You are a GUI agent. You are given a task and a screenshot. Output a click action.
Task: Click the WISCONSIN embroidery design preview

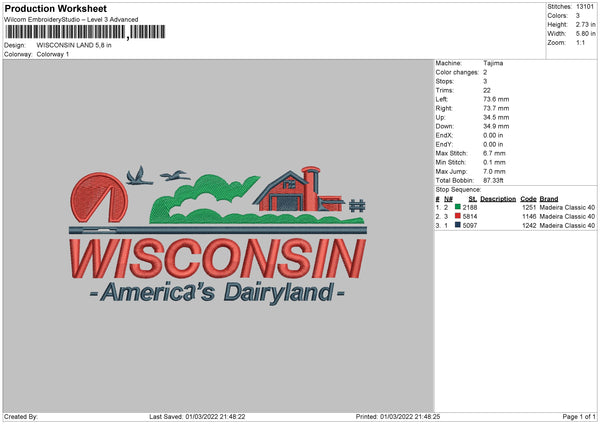(218, 235)
